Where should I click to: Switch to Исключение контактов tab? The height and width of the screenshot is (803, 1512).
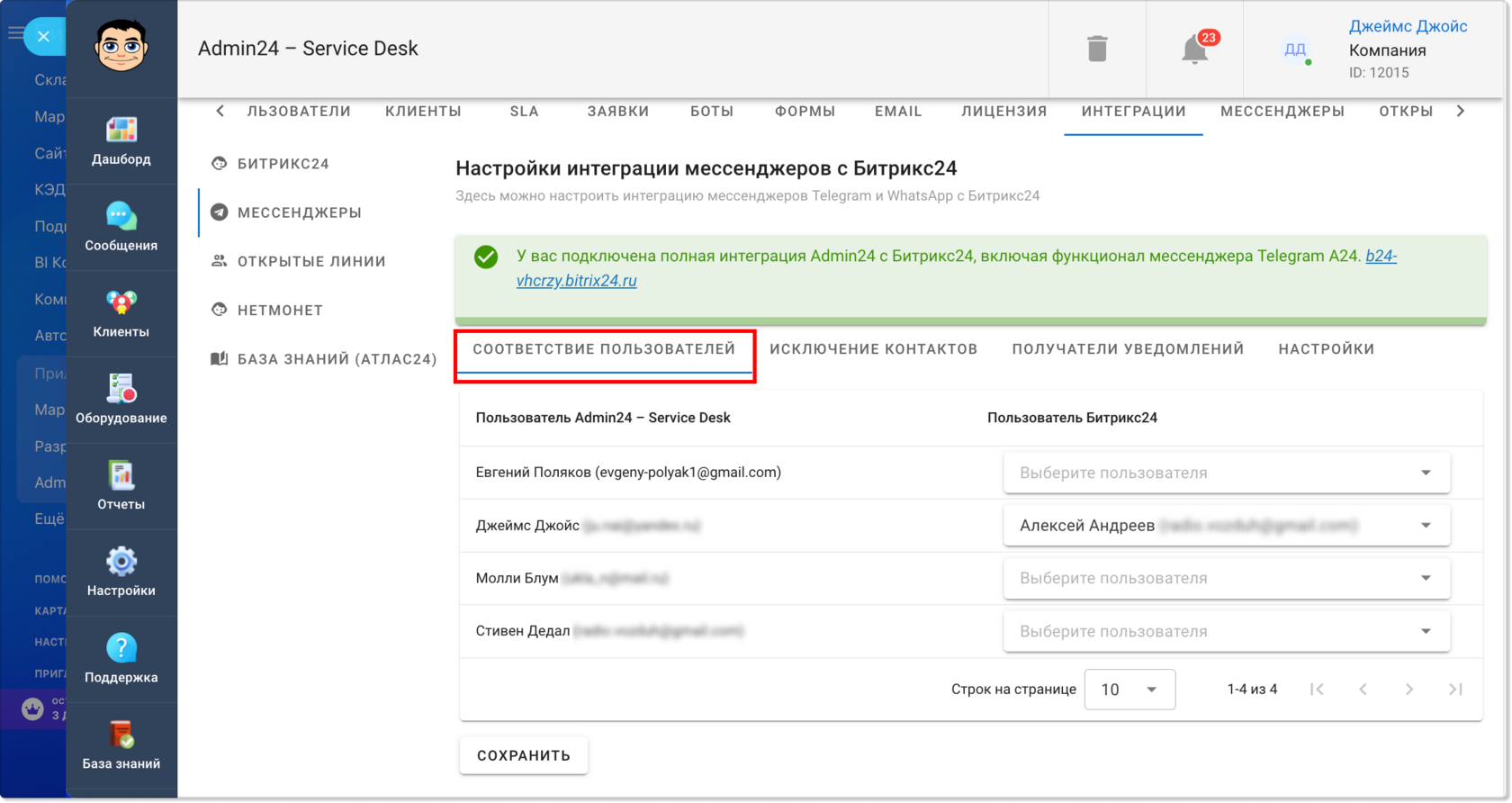click(x=873, y=349)
